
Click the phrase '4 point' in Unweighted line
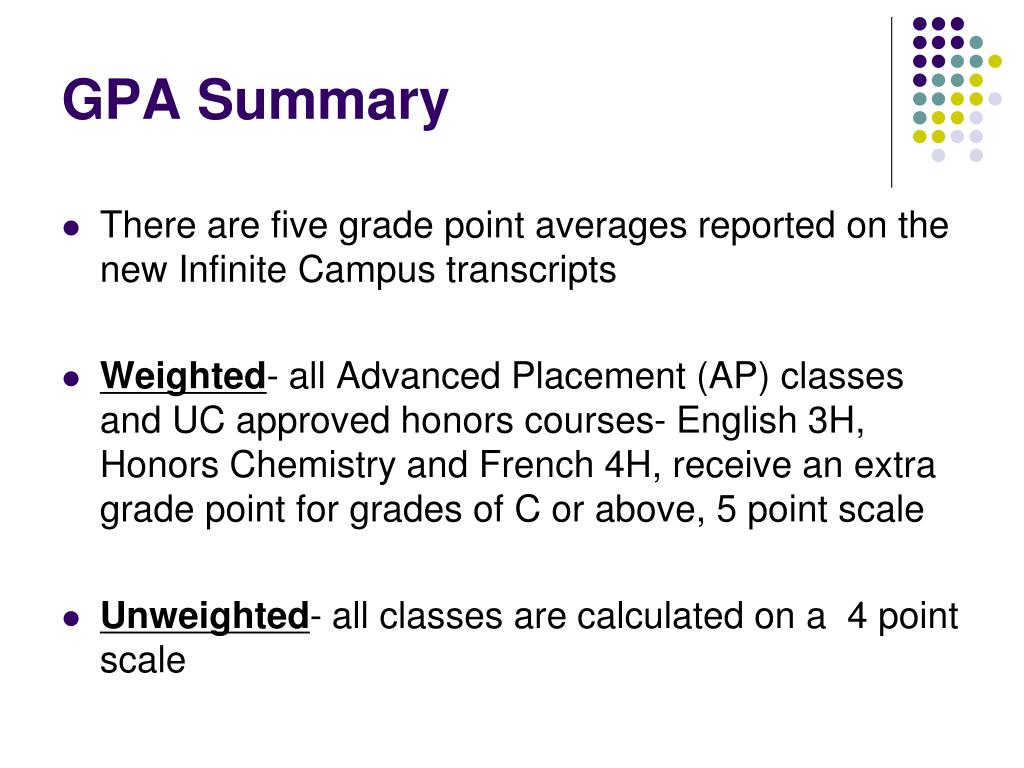(x=903, y=616)
